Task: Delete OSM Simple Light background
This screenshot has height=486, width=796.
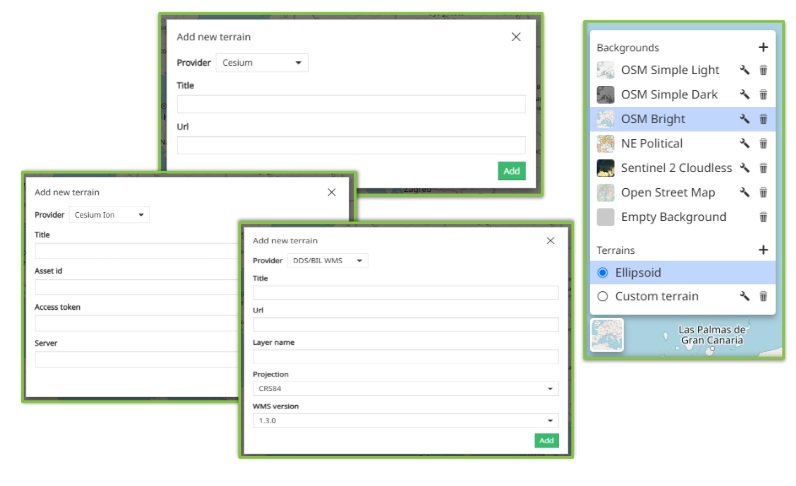Action: 763,70
